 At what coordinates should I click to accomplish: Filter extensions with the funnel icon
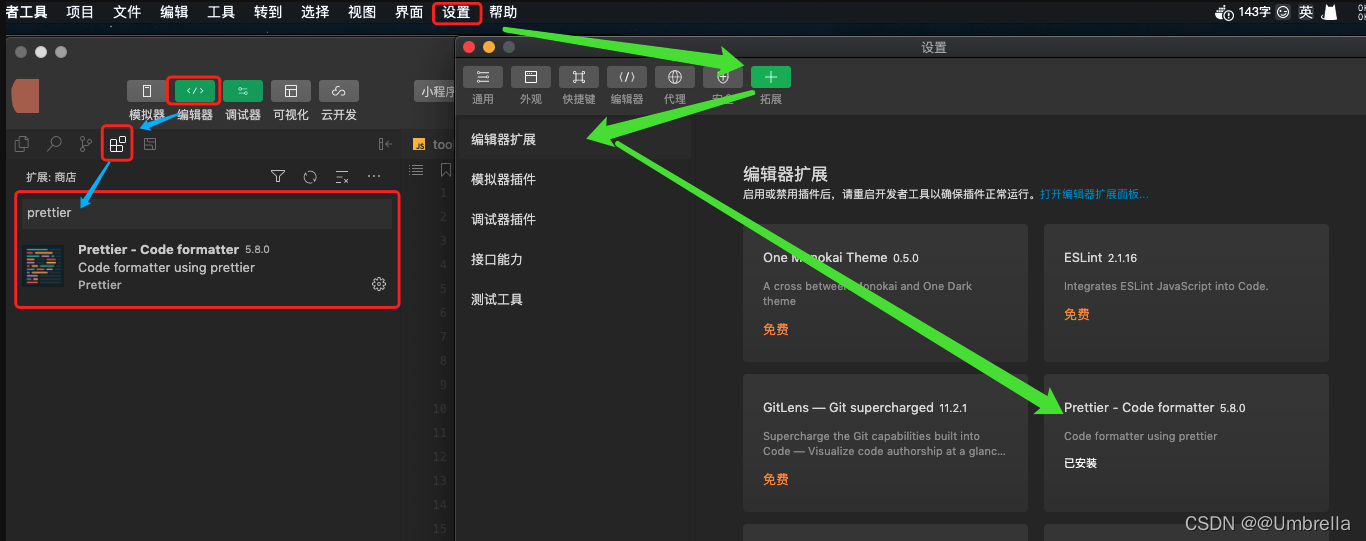[x=278, y=176]
